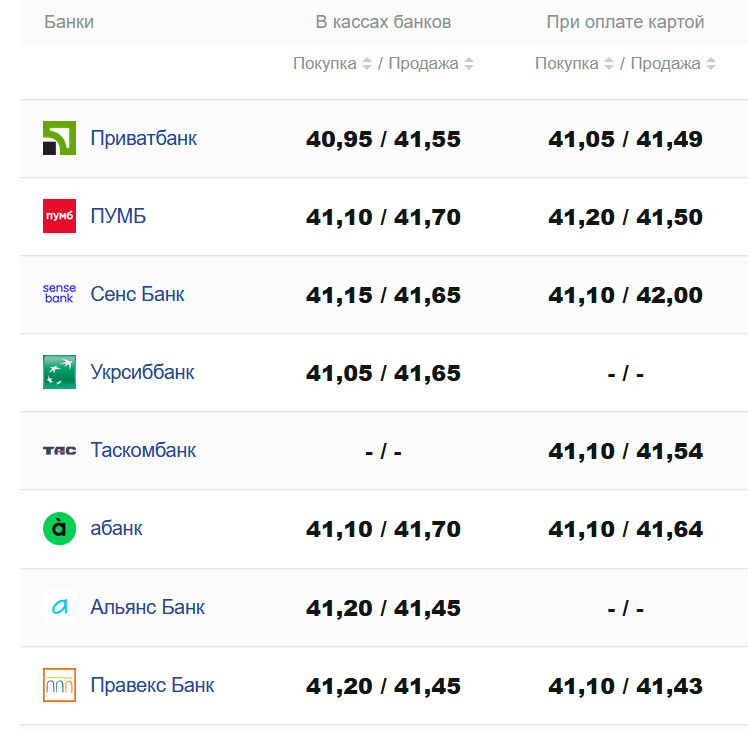
Task: Click the Таскомбанк TAC logo icon
Action: (59, 450)
